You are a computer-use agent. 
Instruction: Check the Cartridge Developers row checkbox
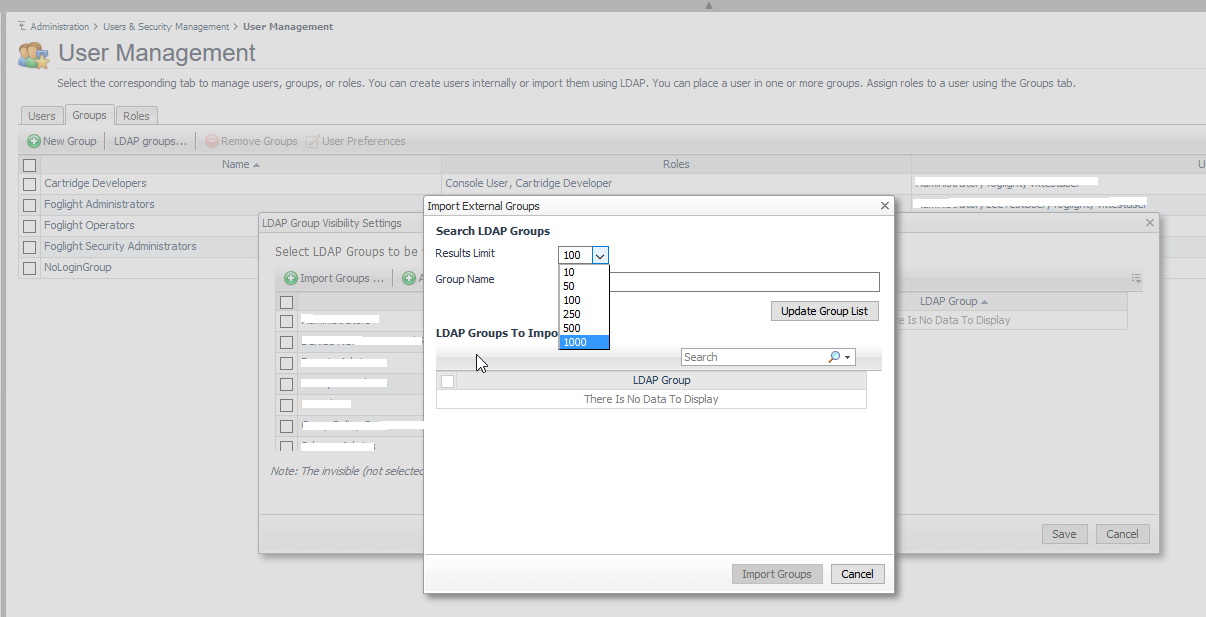click(29, 183)
